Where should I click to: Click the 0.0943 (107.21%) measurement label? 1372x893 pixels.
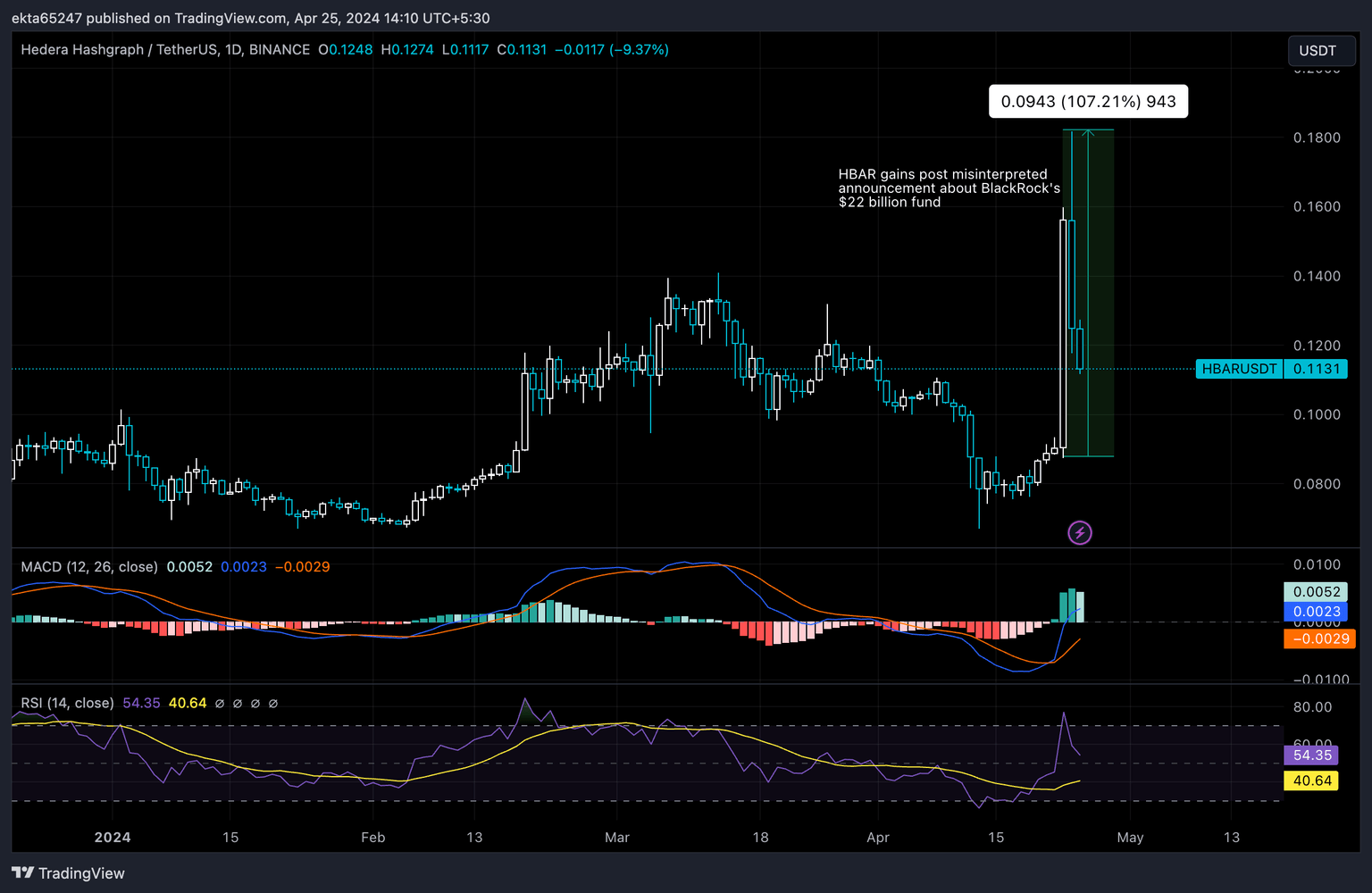point(1087,101)
